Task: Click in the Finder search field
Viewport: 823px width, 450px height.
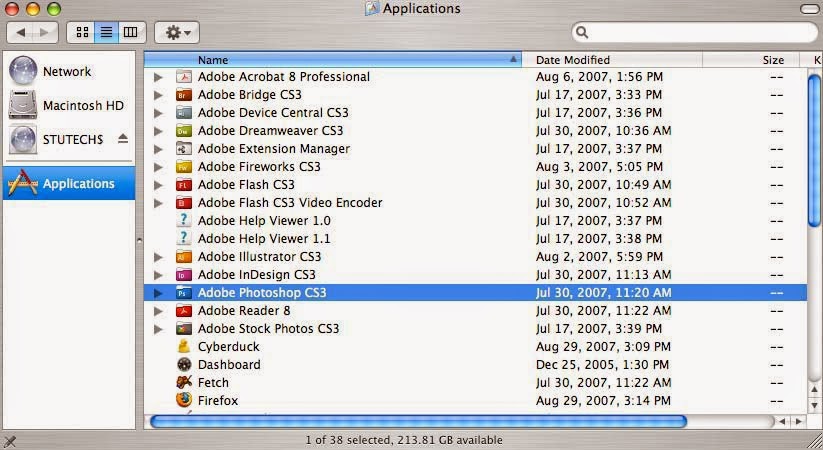Action: click(694, 33)
